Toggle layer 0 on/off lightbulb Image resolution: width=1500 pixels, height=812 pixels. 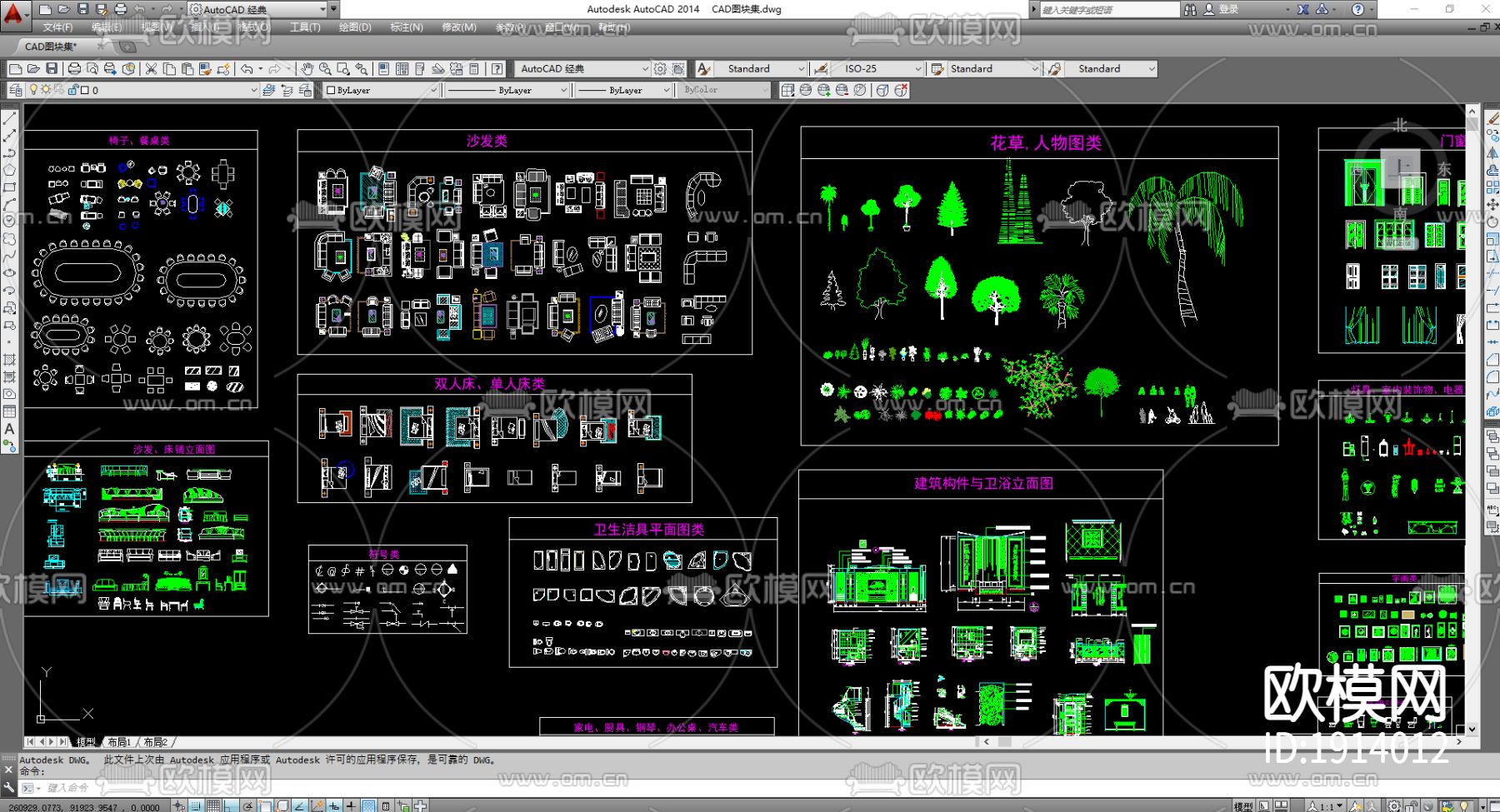[x=33, y=90]
